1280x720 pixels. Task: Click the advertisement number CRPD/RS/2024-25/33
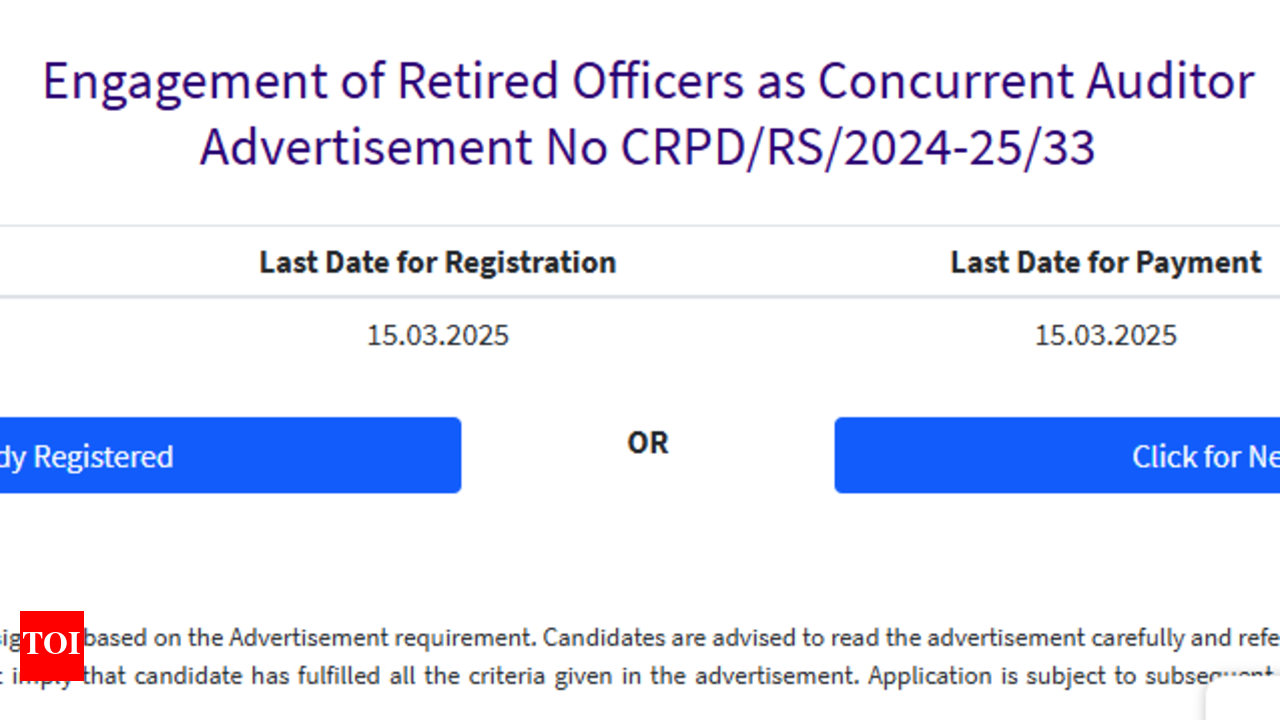(858, 148)
